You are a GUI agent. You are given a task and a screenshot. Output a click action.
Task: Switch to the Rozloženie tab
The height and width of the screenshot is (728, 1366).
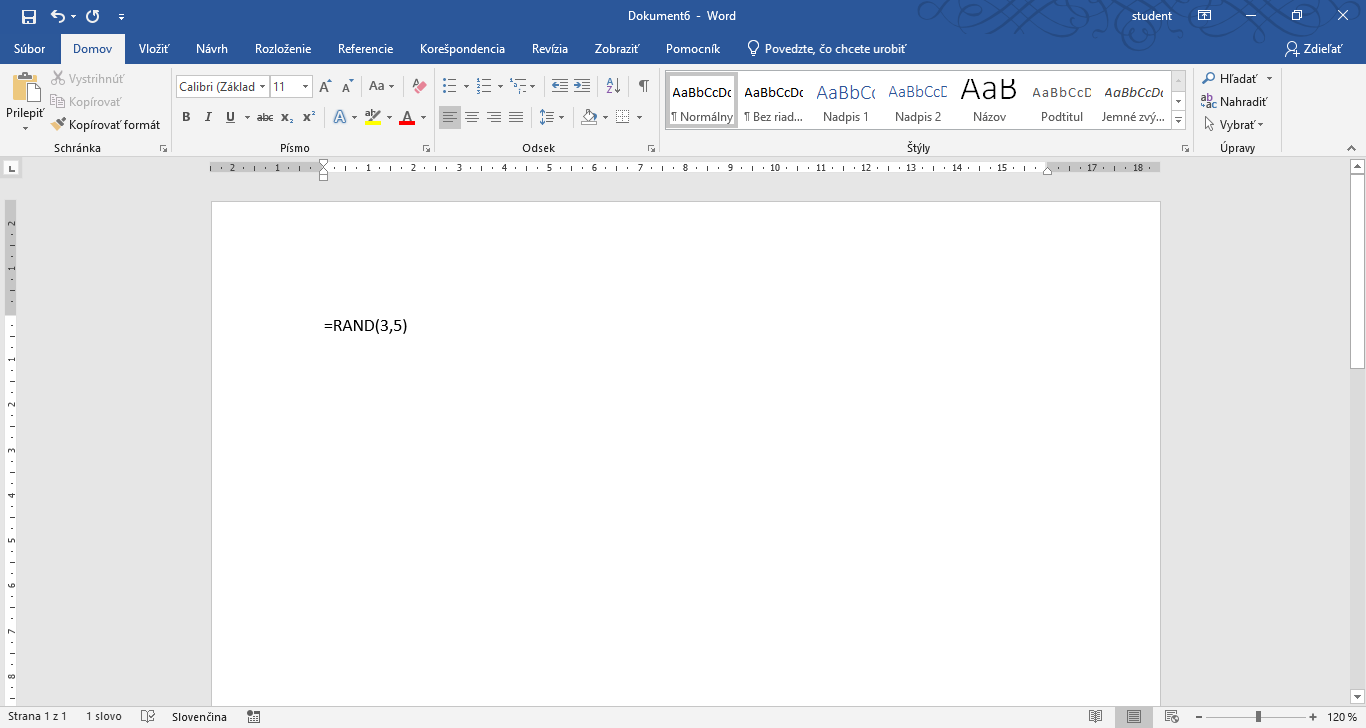pos(283,49)
